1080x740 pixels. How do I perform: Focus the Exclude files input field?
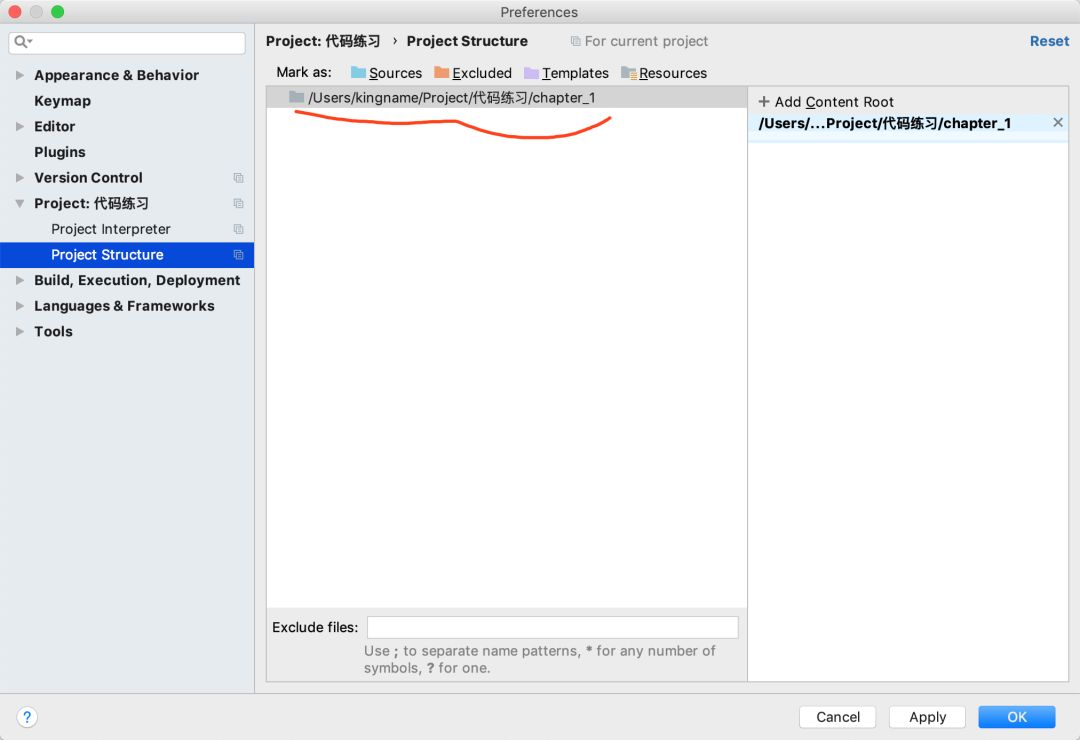point(552,628)
